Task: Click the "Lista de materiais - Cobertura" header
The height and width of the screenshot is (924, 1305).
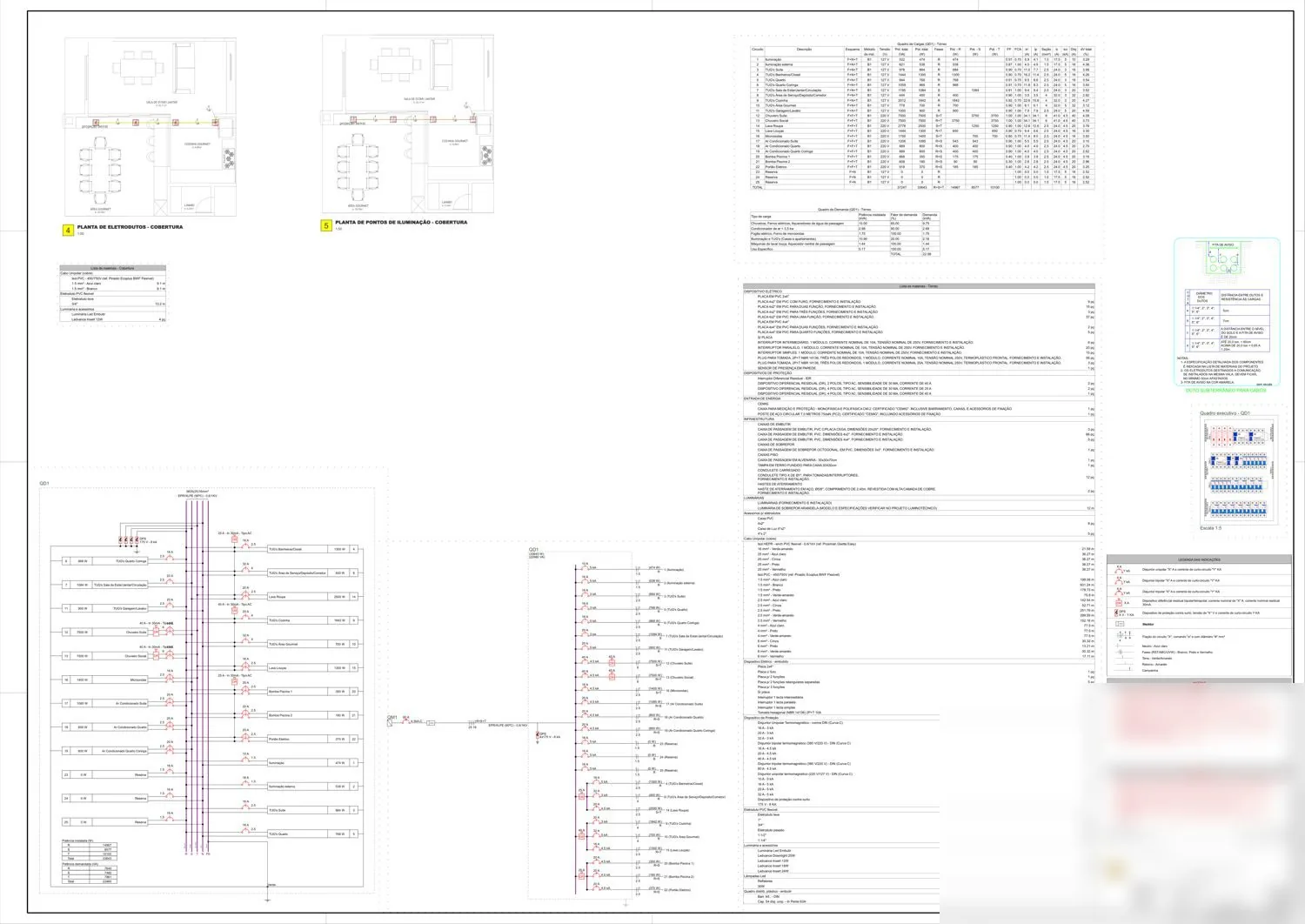Action: pyautogui.click(x=113, y=268)
